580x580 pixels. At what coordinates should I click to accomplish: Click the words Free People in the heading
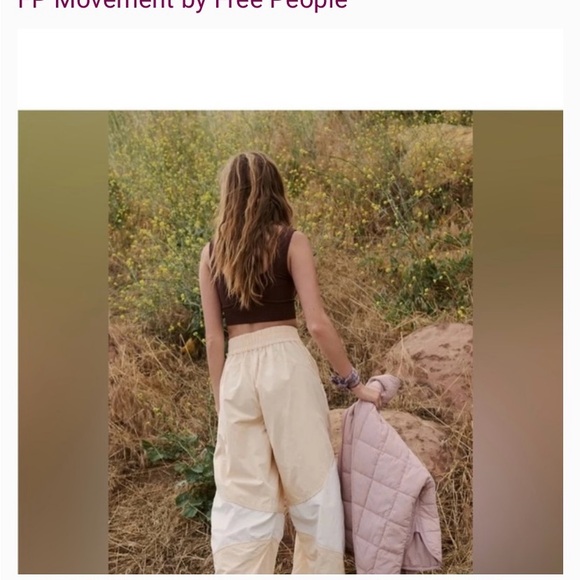280,4
